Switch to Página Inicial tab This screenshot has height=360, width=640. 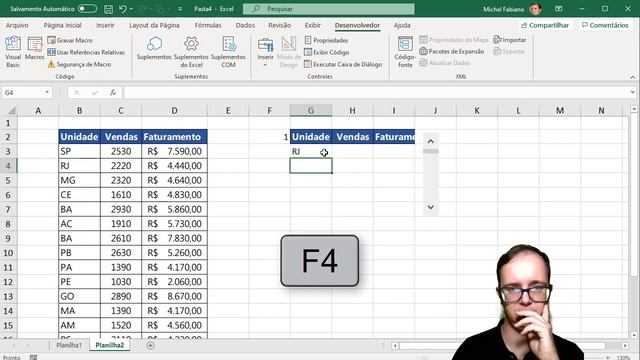62,25
